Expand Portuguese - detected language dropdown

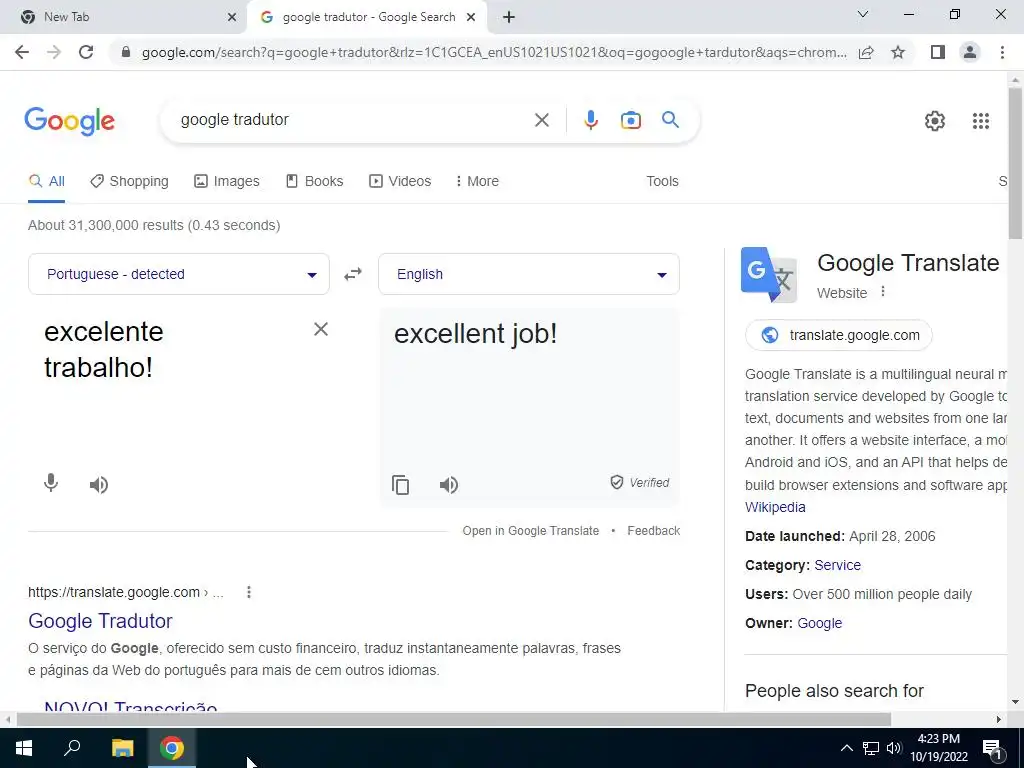[179, 274]
